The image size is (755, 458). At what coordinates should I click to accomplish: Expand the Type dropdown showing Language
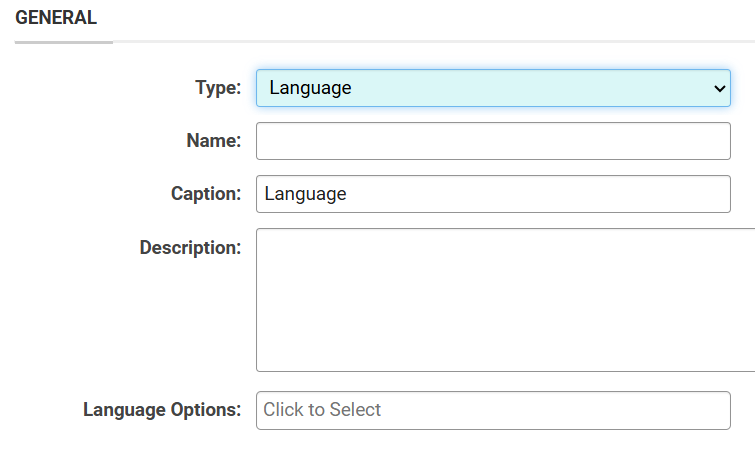click(493, 88)
